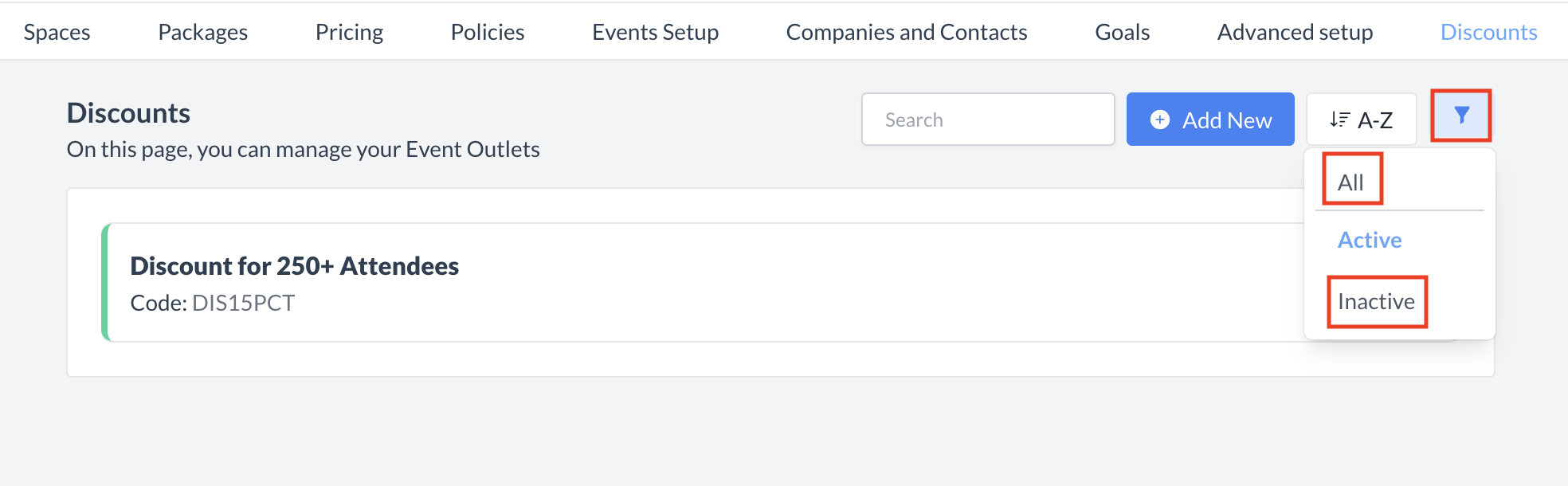Open the Advanced setup tab
Viewport: 1568px width, 486px height.
pyautogui.click(x=1295, y=32)
